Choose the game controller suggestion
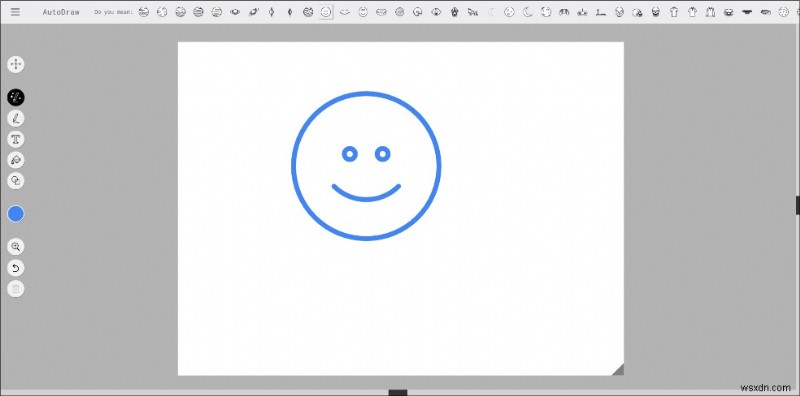The image size is (800, 396). [564, 12]
